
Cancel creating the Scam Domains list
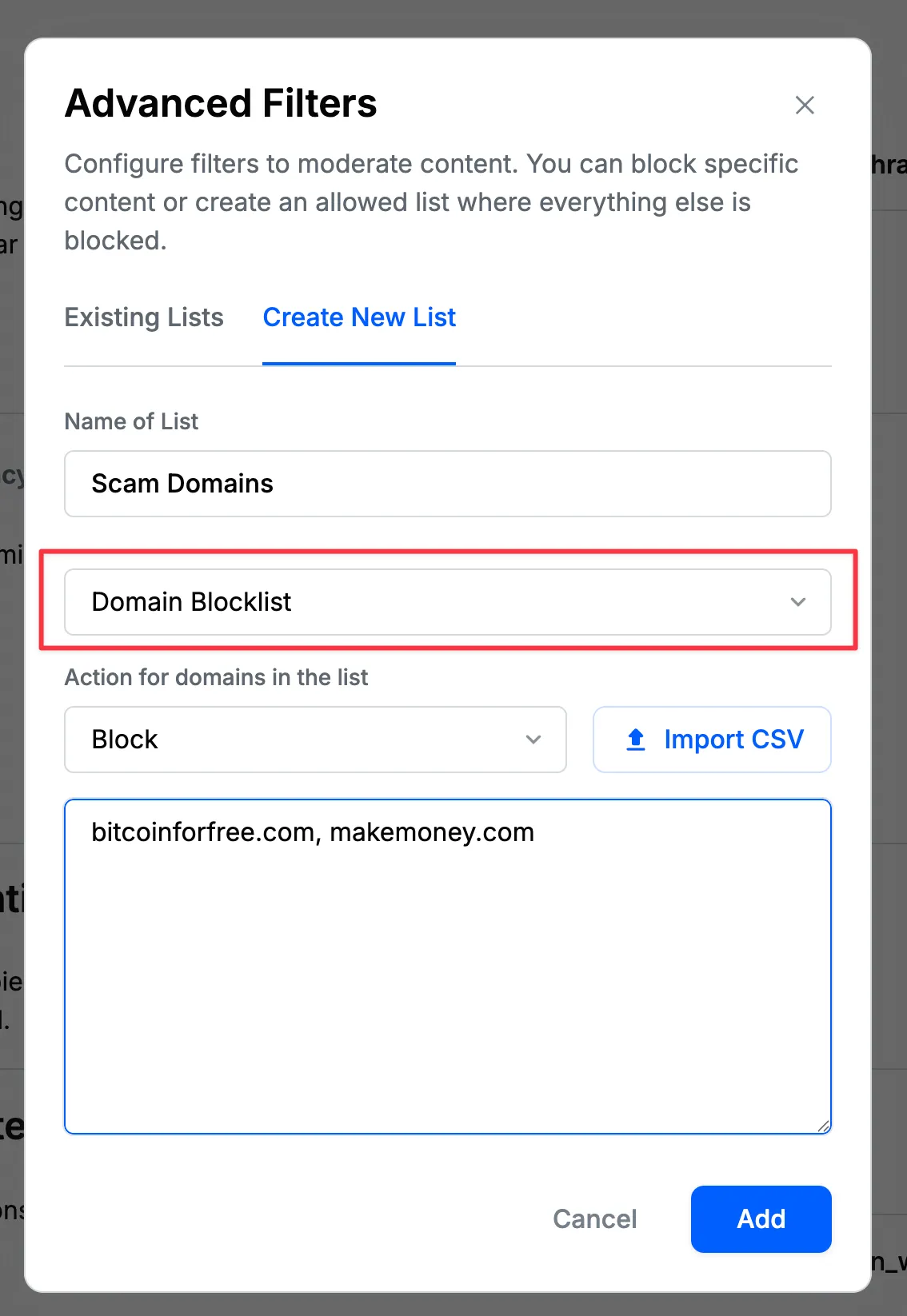594,1219
